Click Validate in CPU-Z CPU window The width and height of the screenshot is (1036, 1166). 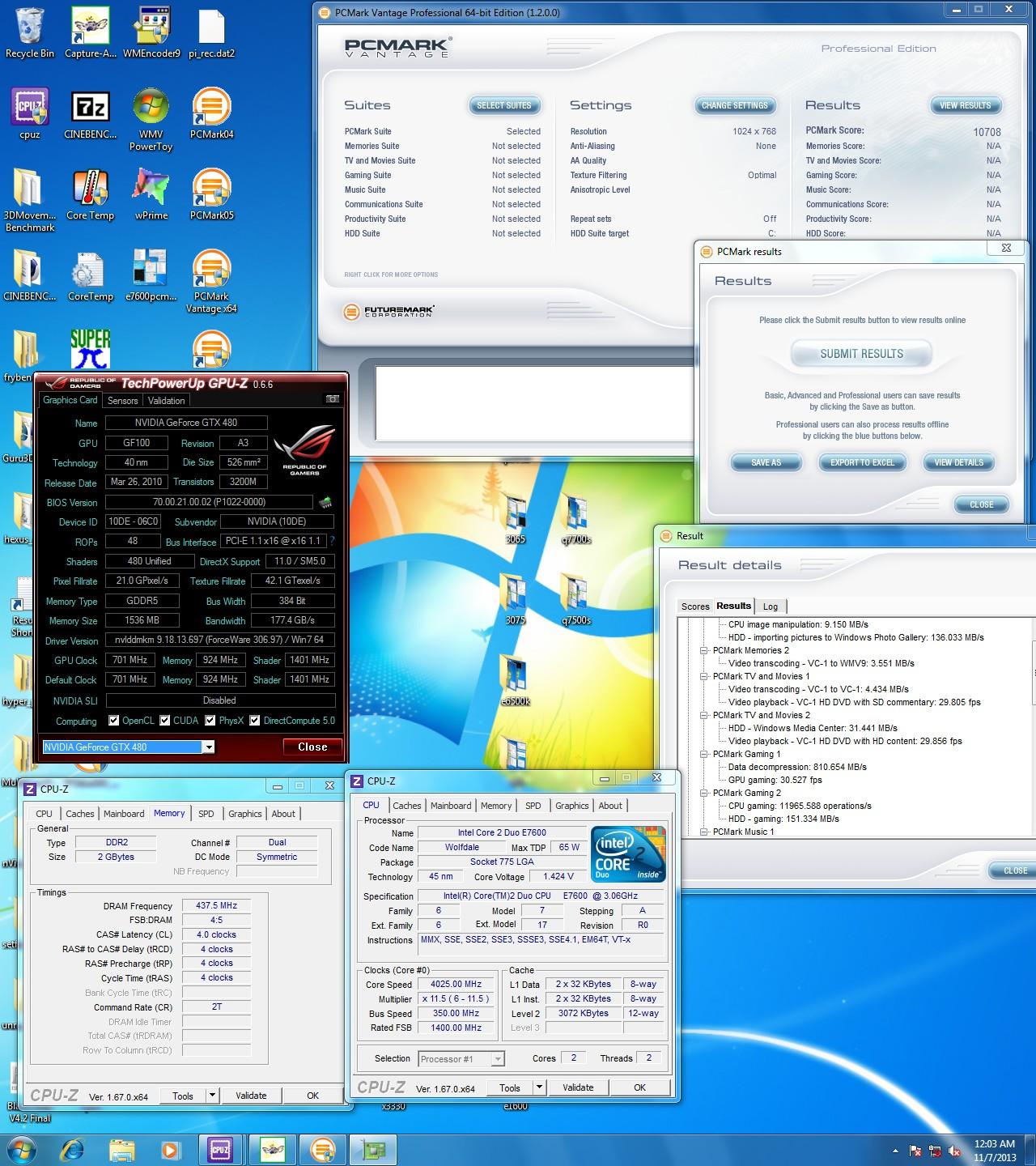[578, 1087]
